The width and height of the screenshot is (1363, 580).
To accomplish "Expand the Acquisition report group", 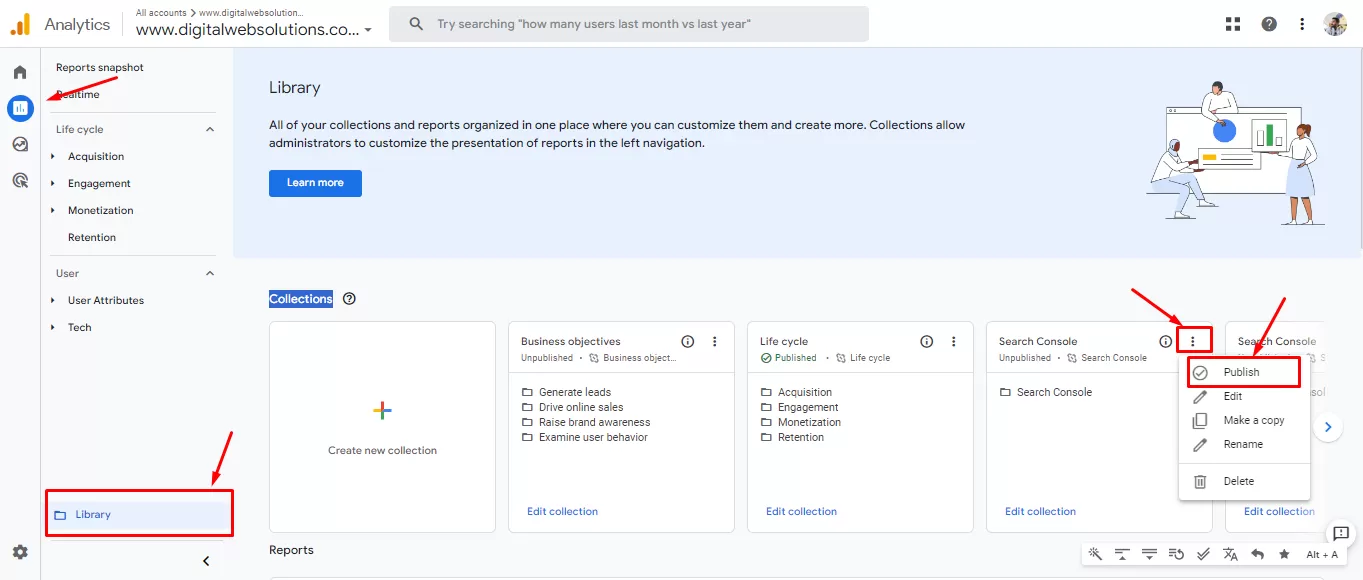I will (53, 157).
